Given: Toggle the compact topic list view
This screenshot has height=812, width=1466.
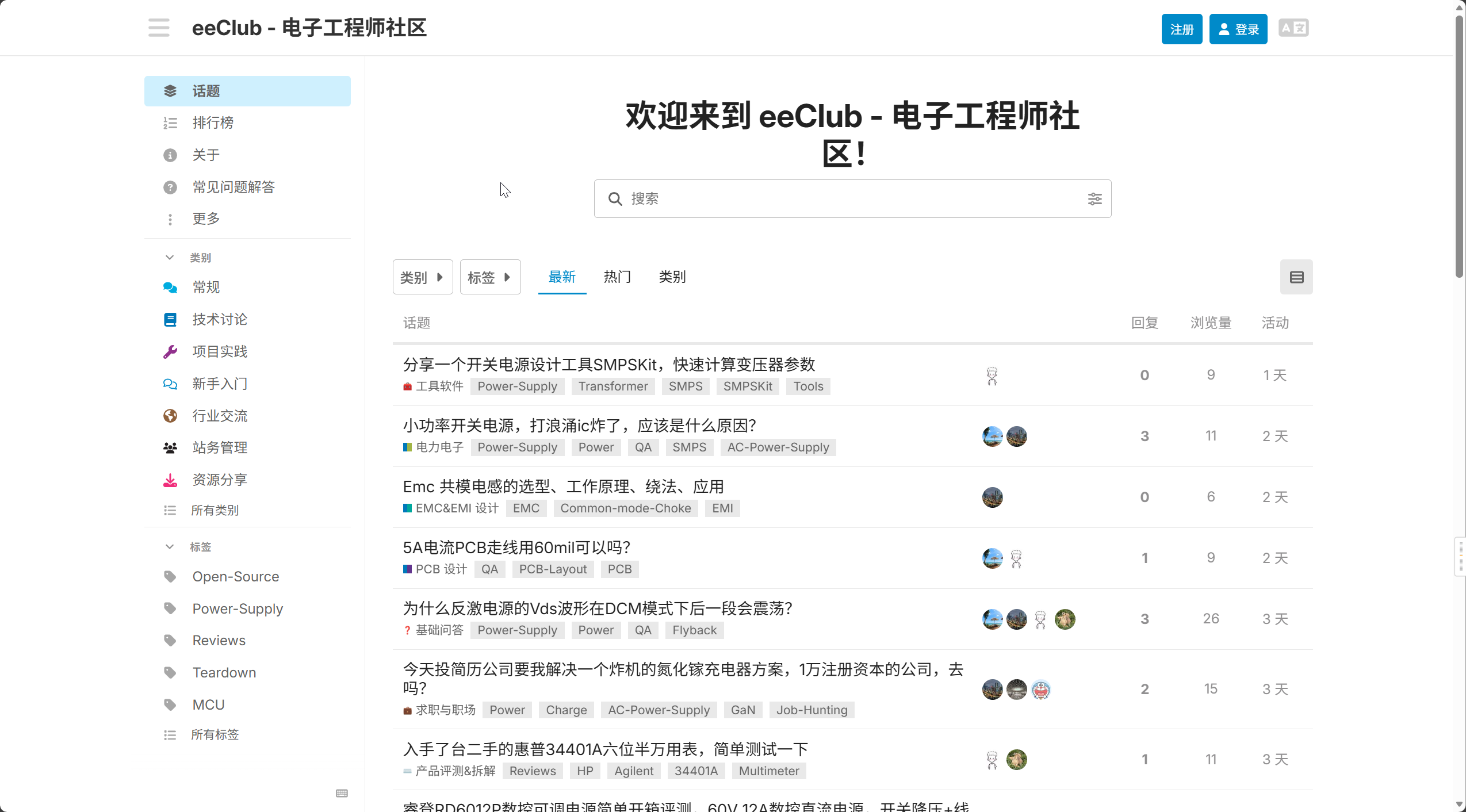Looking at the screenshot, I should pyautogui.click(x=1296, y=277).
